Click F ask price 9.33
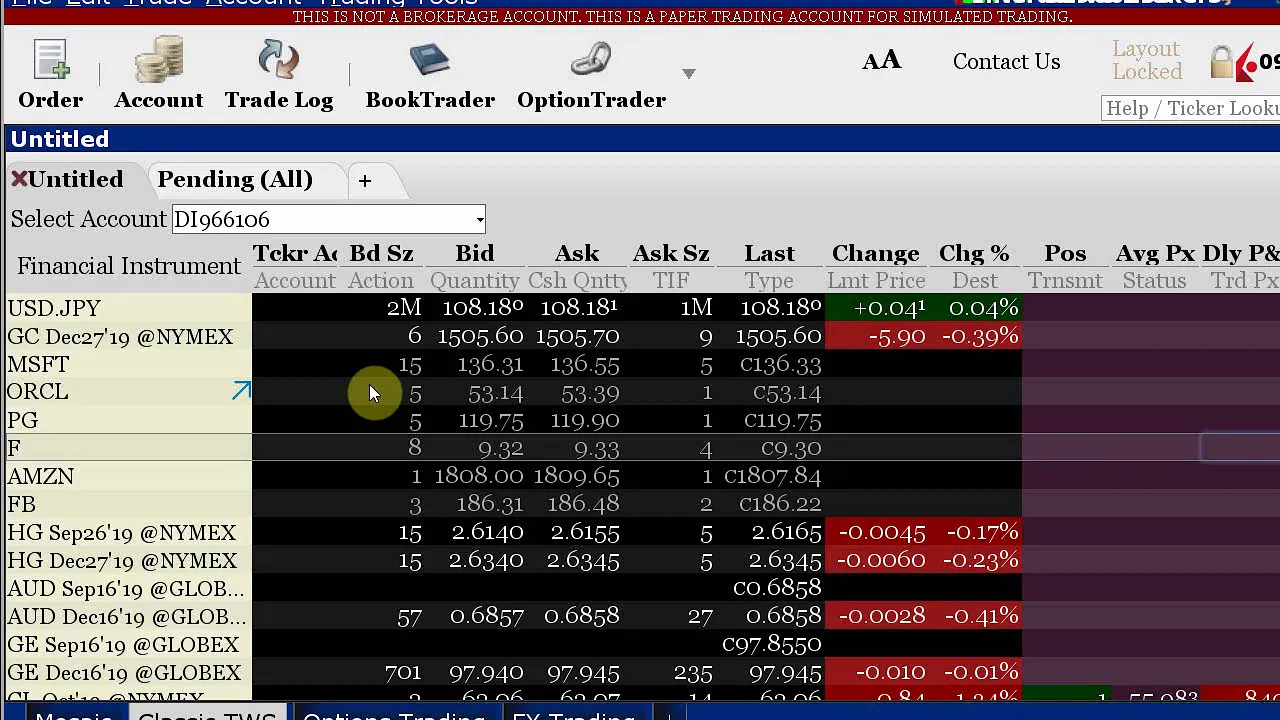Image resolution: width=1280 pixels, height=720 pixels. (596, 448)
